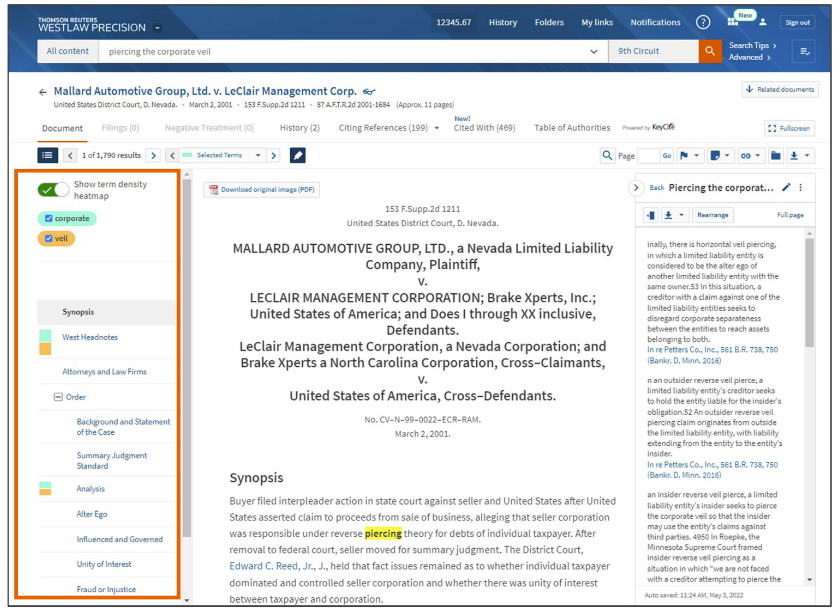Expand the Citing References tab dropdown arrow

437,128
